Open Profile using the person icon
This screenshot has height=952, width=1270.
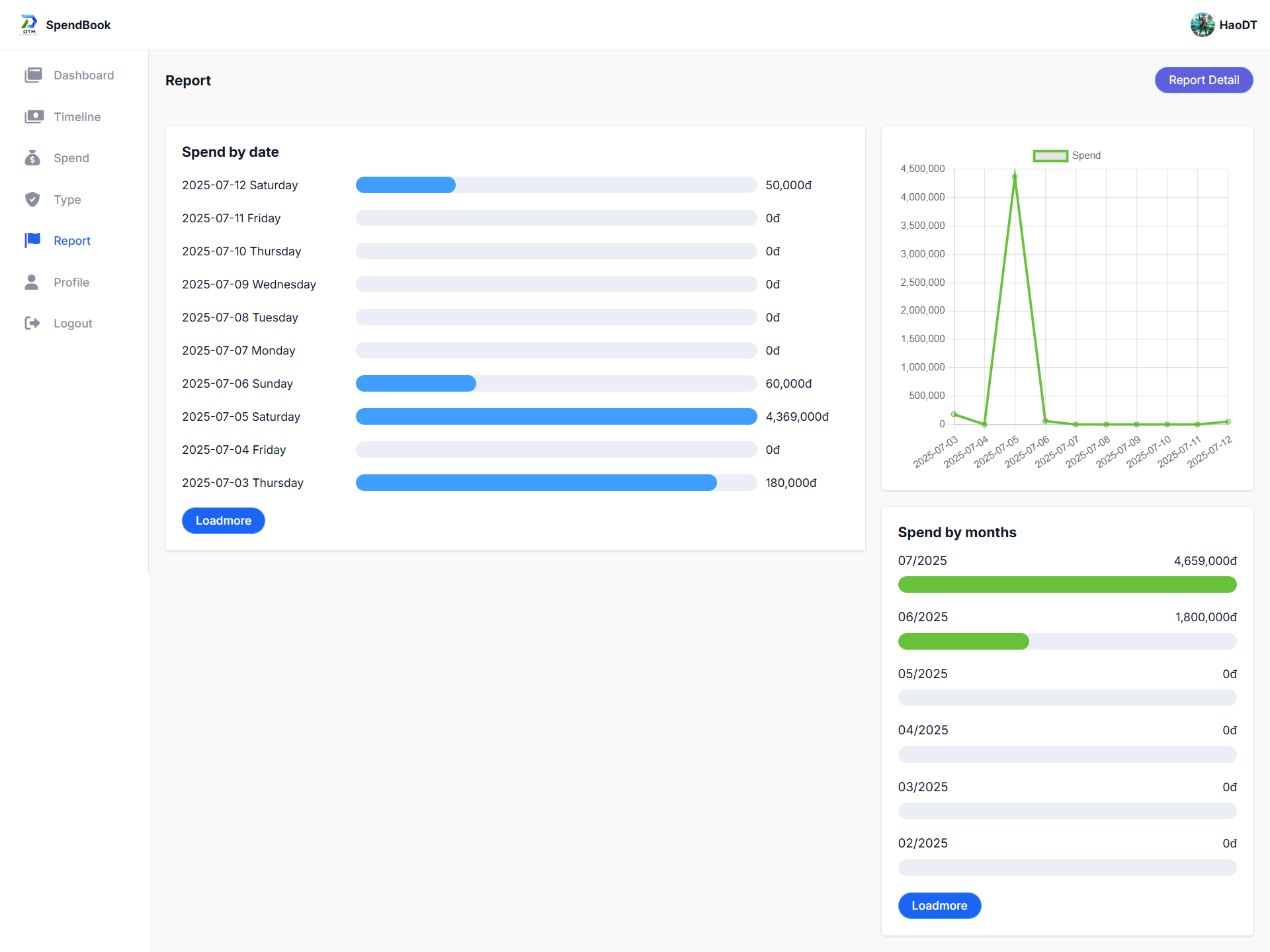[32, 282]
